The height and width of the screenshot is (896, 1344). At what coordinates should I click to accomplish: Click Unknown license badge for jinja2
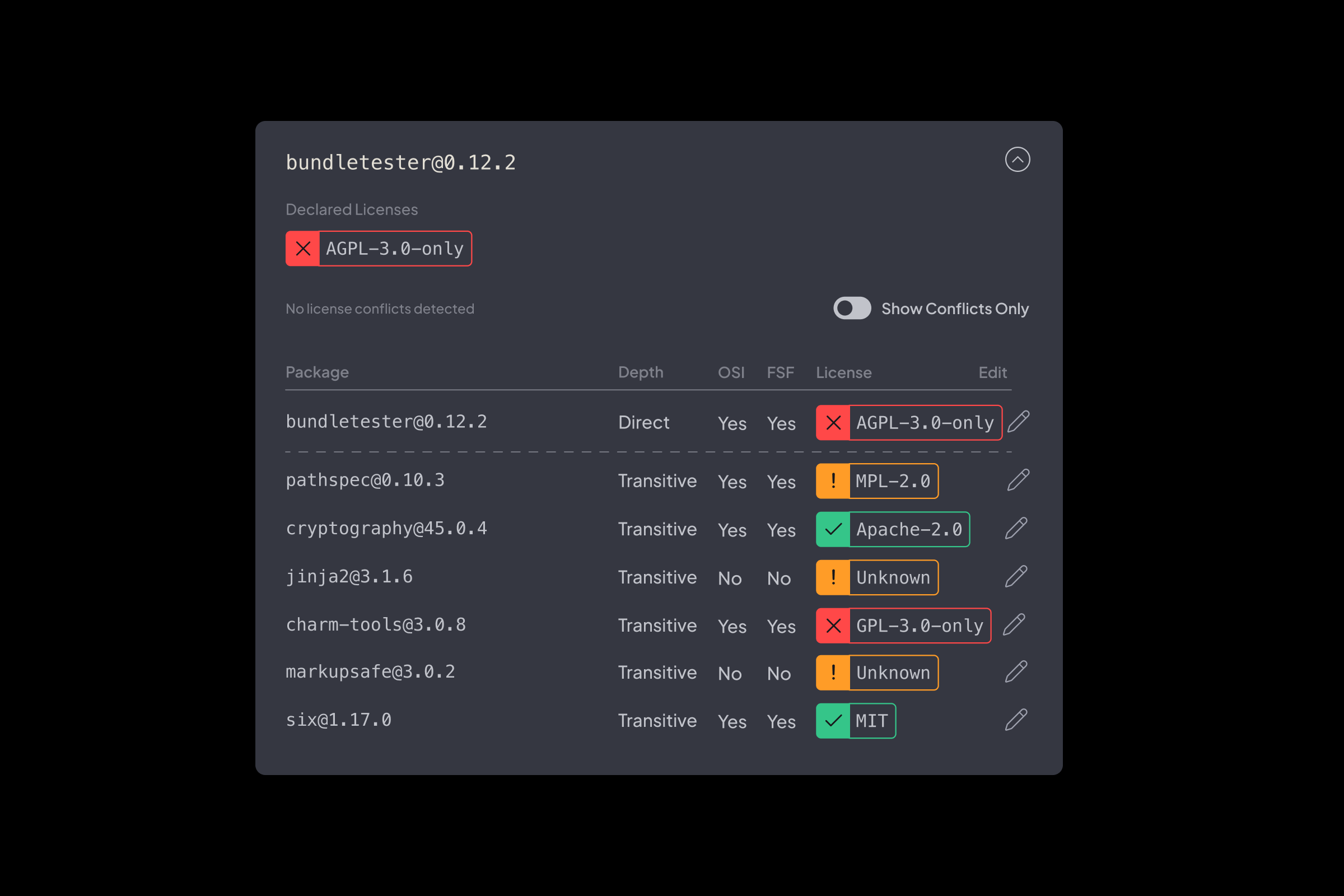click(x=877, y=577)
